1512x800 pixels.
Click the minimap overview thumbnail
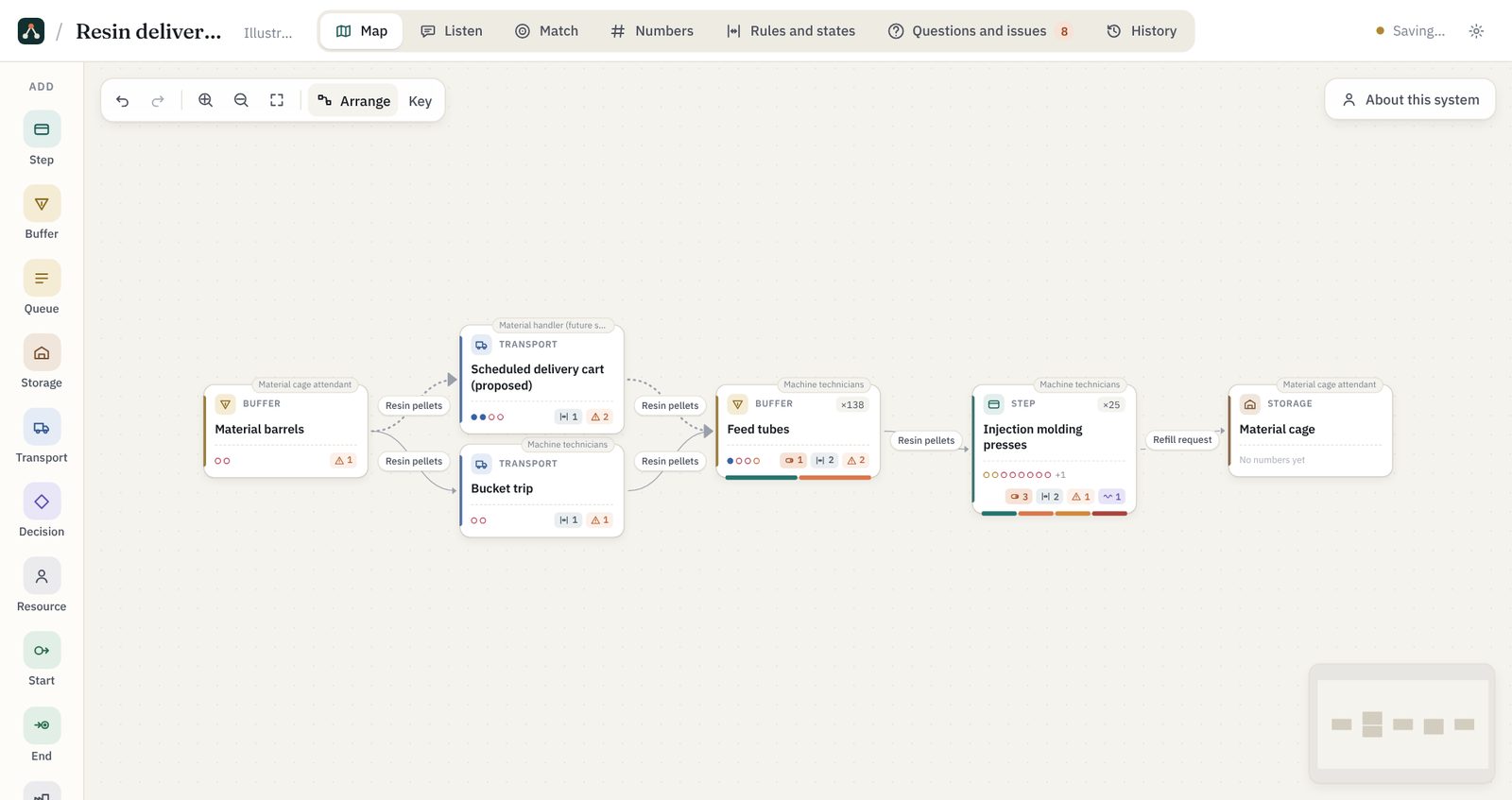pyautogui.click(x=1402, y=723)
